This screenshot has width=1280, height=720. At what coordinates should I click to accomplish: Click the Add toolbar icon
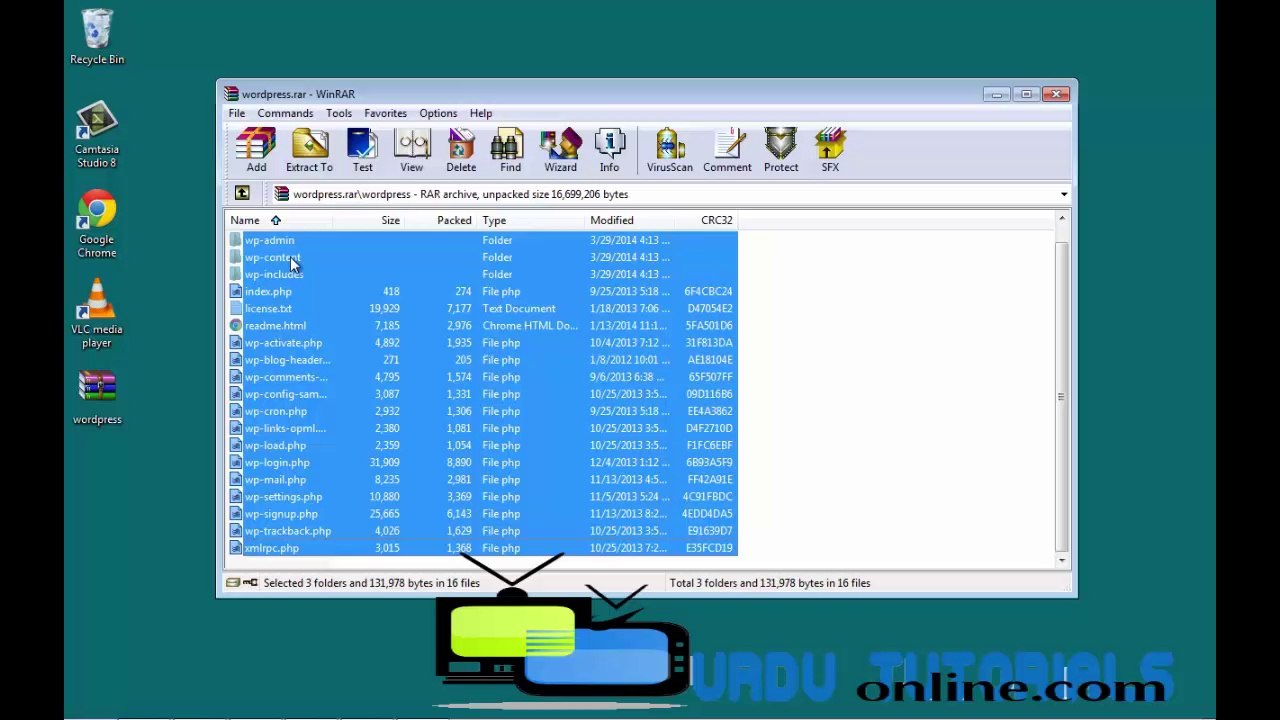256,150
